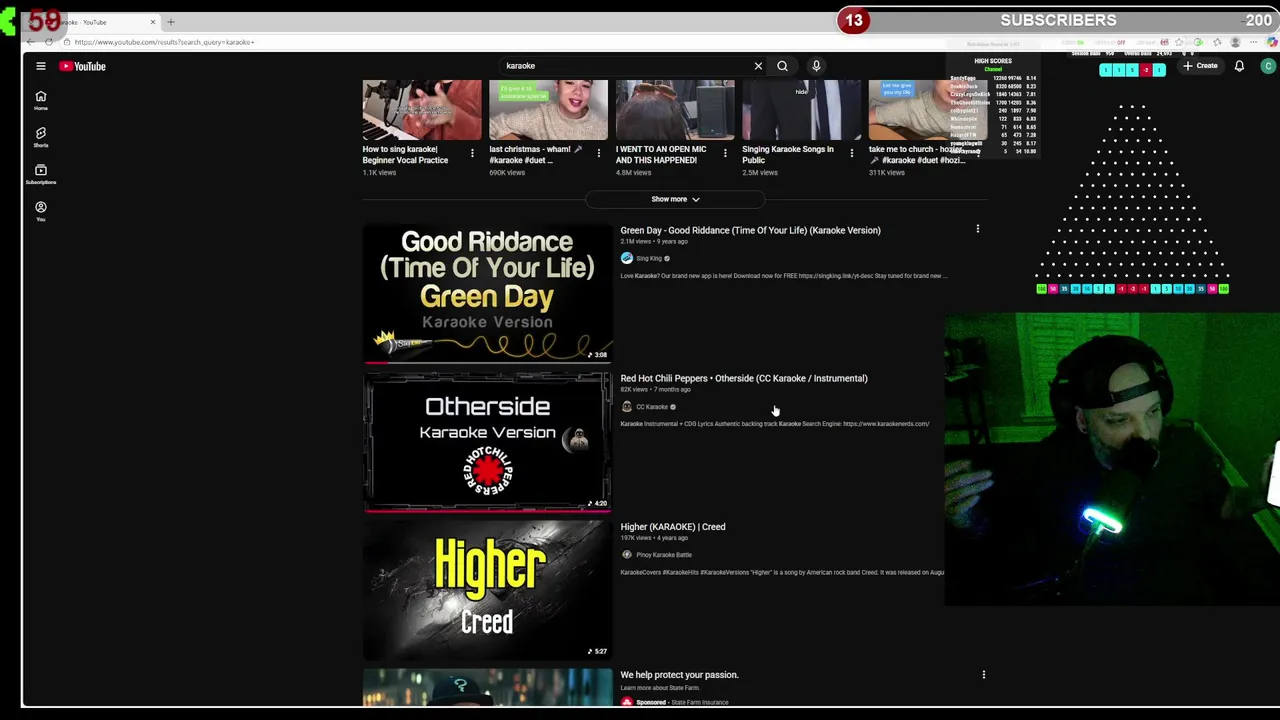Viewport: 1280px width, 720px height.
Task: Click the How to sing karaoke short title
Action: pos(406,155)
